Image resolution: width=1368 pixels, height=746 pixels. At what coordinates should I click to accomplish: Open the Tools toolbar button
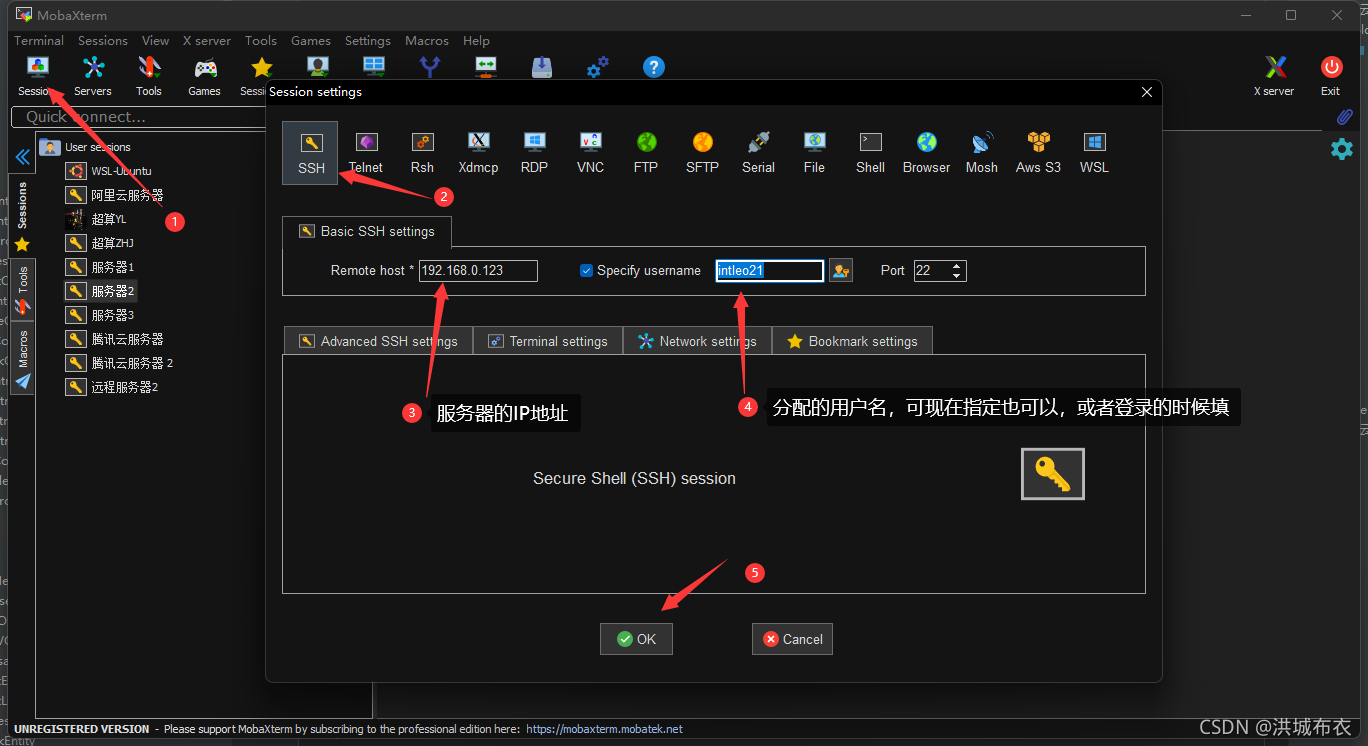coord(149,76)
